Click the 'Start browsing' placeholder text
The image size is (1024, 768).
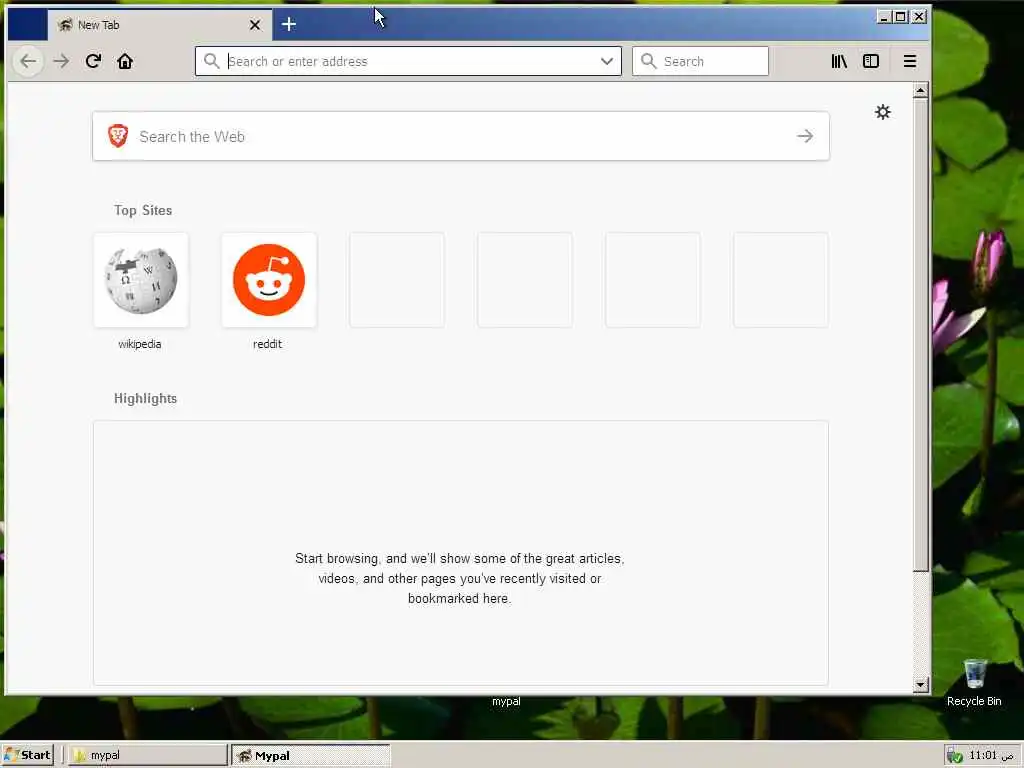tap(460, 579)
